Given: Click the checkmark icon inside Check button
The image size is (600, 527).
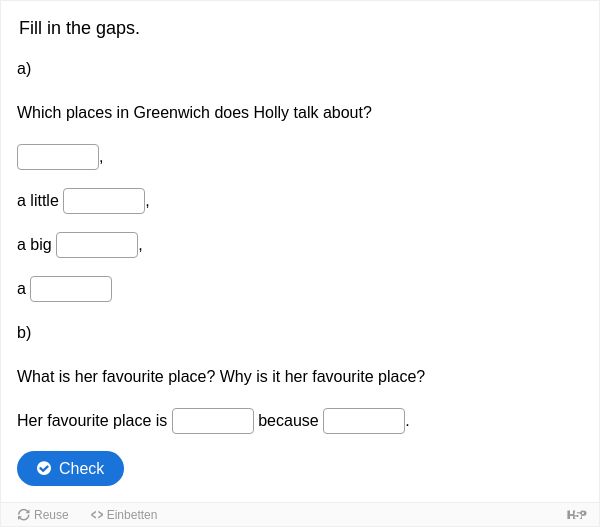Looking at the screenshot, I should (x=44, y=468).
